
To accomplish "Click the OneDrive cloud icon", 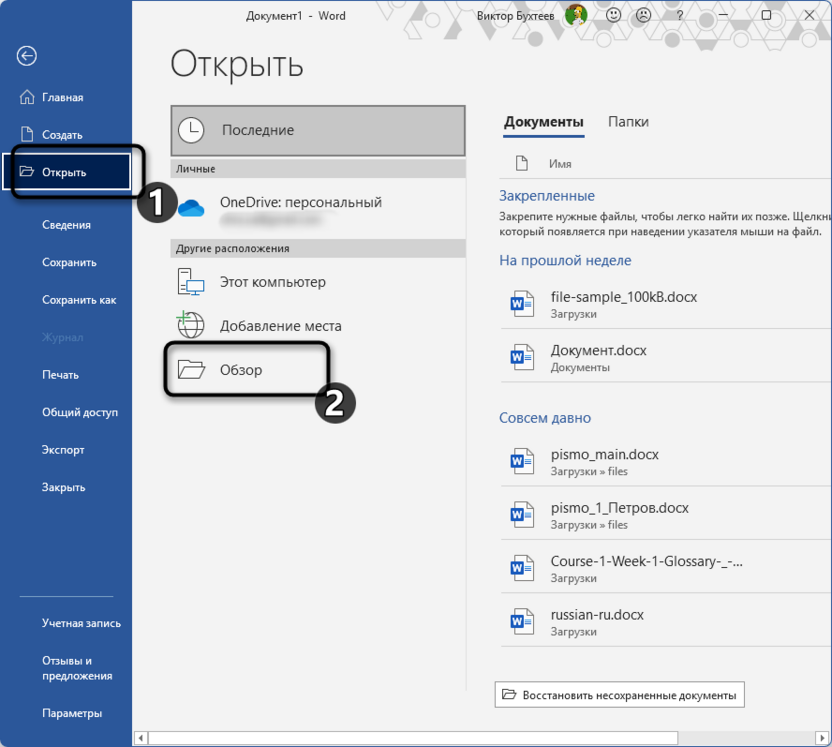I will click(191, 208).
